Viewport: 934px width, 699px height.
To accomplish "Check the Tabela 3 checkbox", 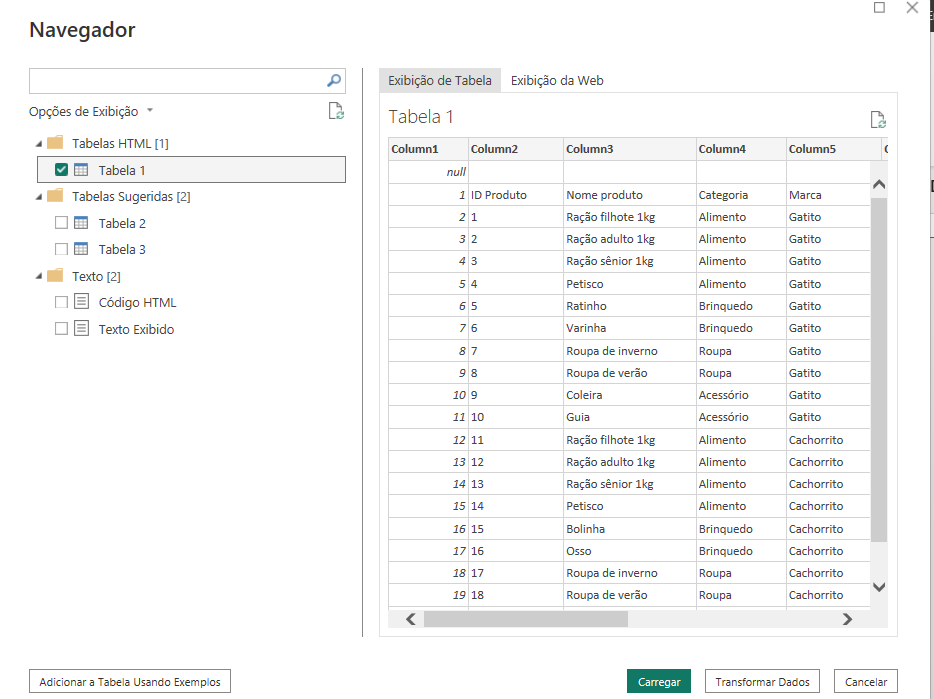I will tap(61, 249).
